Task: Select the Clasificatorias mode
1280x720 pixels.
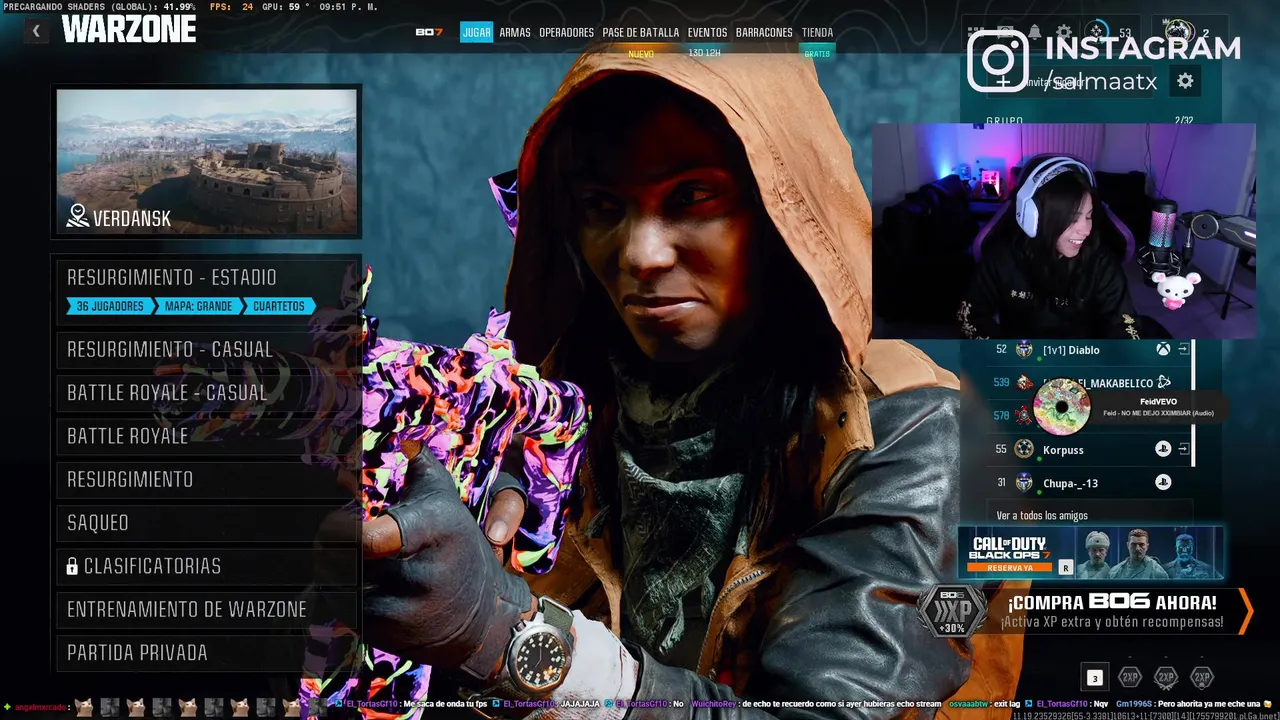Action: pos(206,566)
